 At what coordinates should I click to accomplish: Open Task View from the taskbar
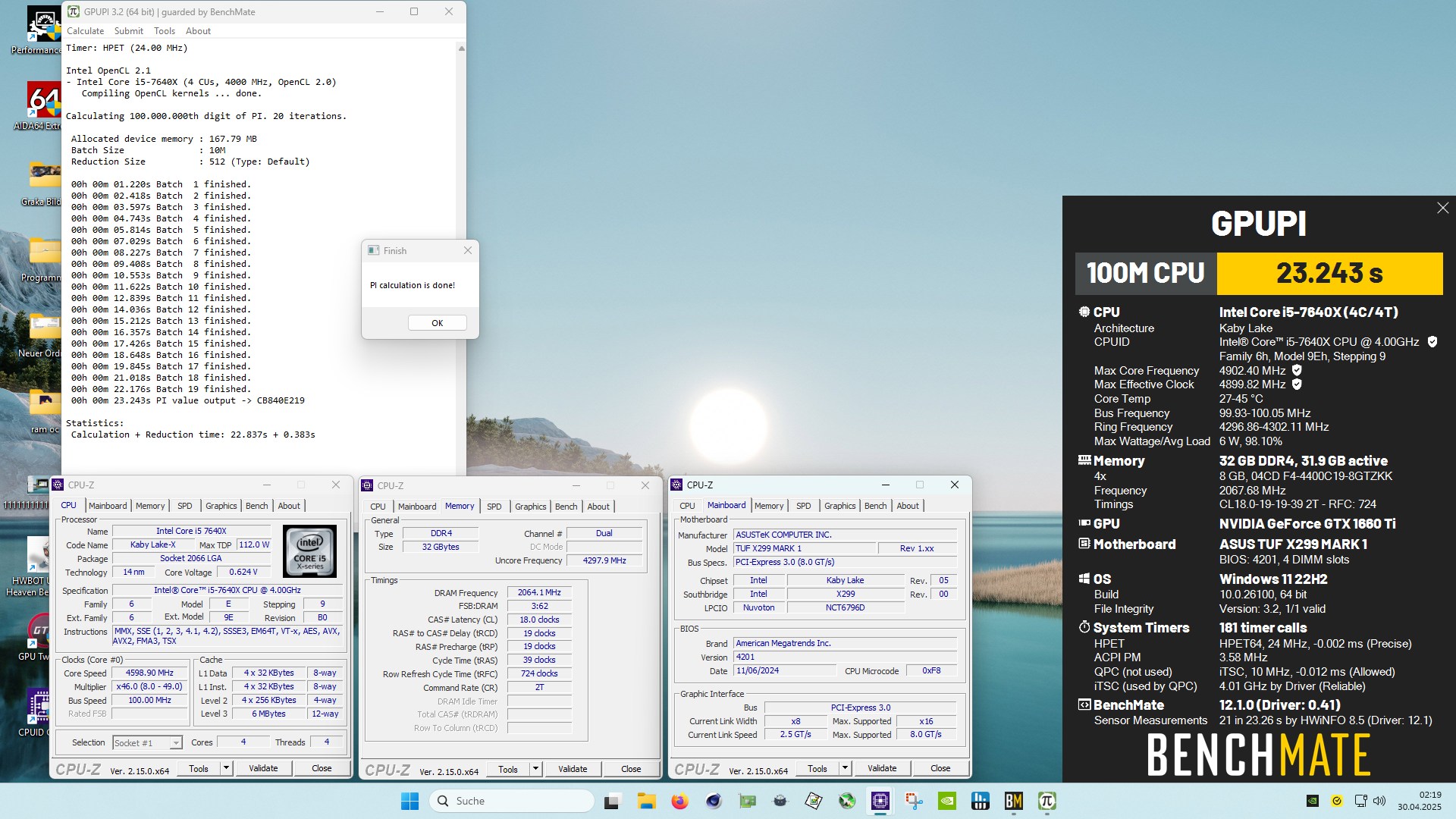pos(612,801)
